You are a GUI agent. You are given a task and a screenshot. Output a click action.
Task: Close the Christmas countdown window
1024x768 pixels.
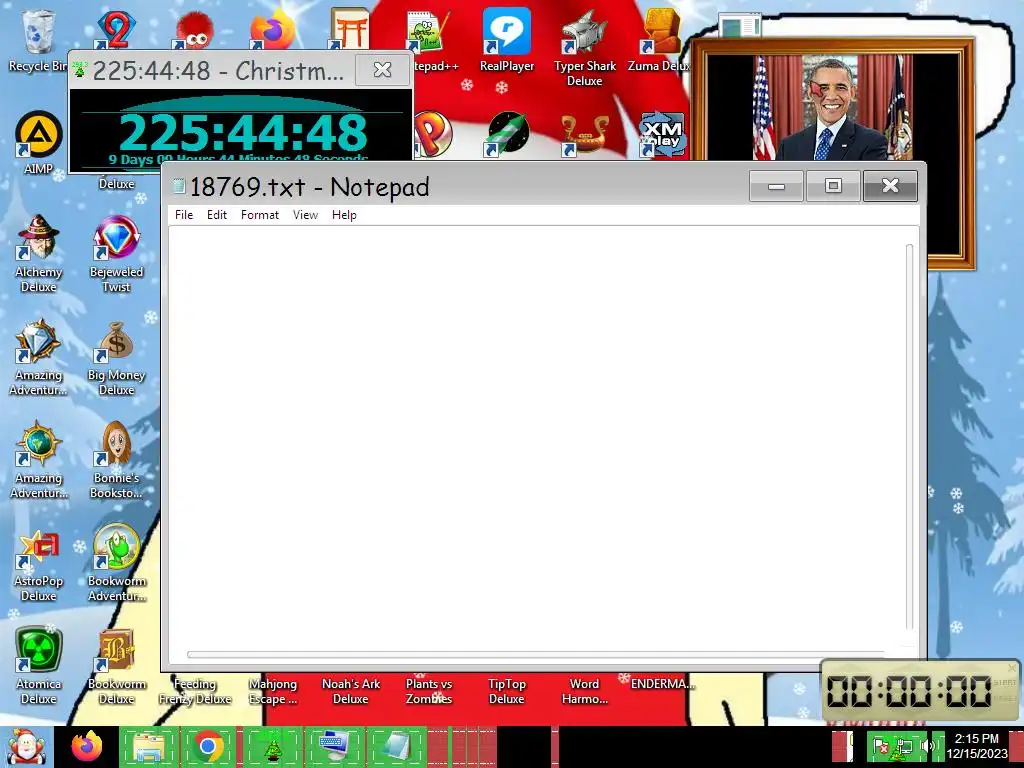point(383,69)
